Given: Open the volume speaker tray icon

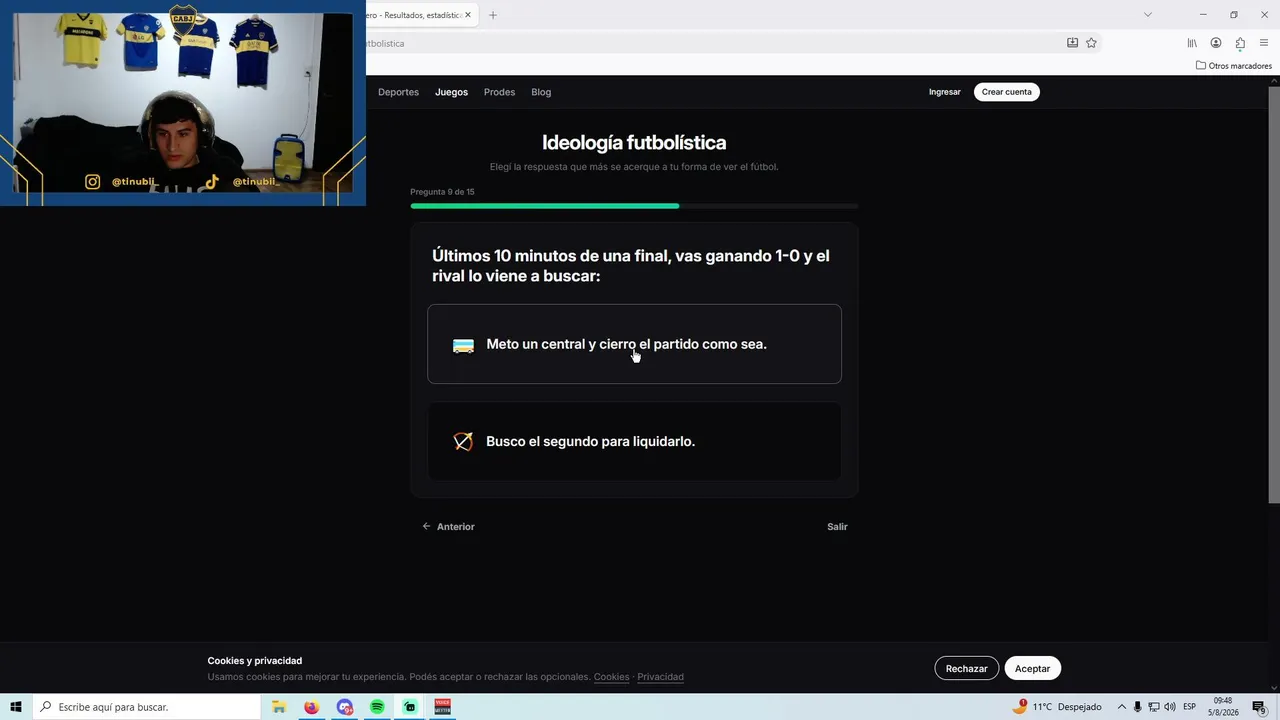Looking at the screenshot, I should [x=1170, y=707].
